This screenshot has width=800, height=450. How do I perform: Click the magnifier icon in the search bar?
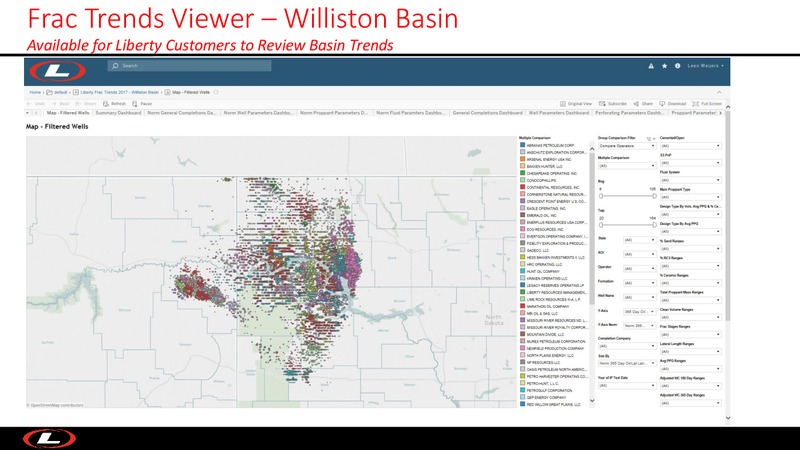(x=115, y=66)
